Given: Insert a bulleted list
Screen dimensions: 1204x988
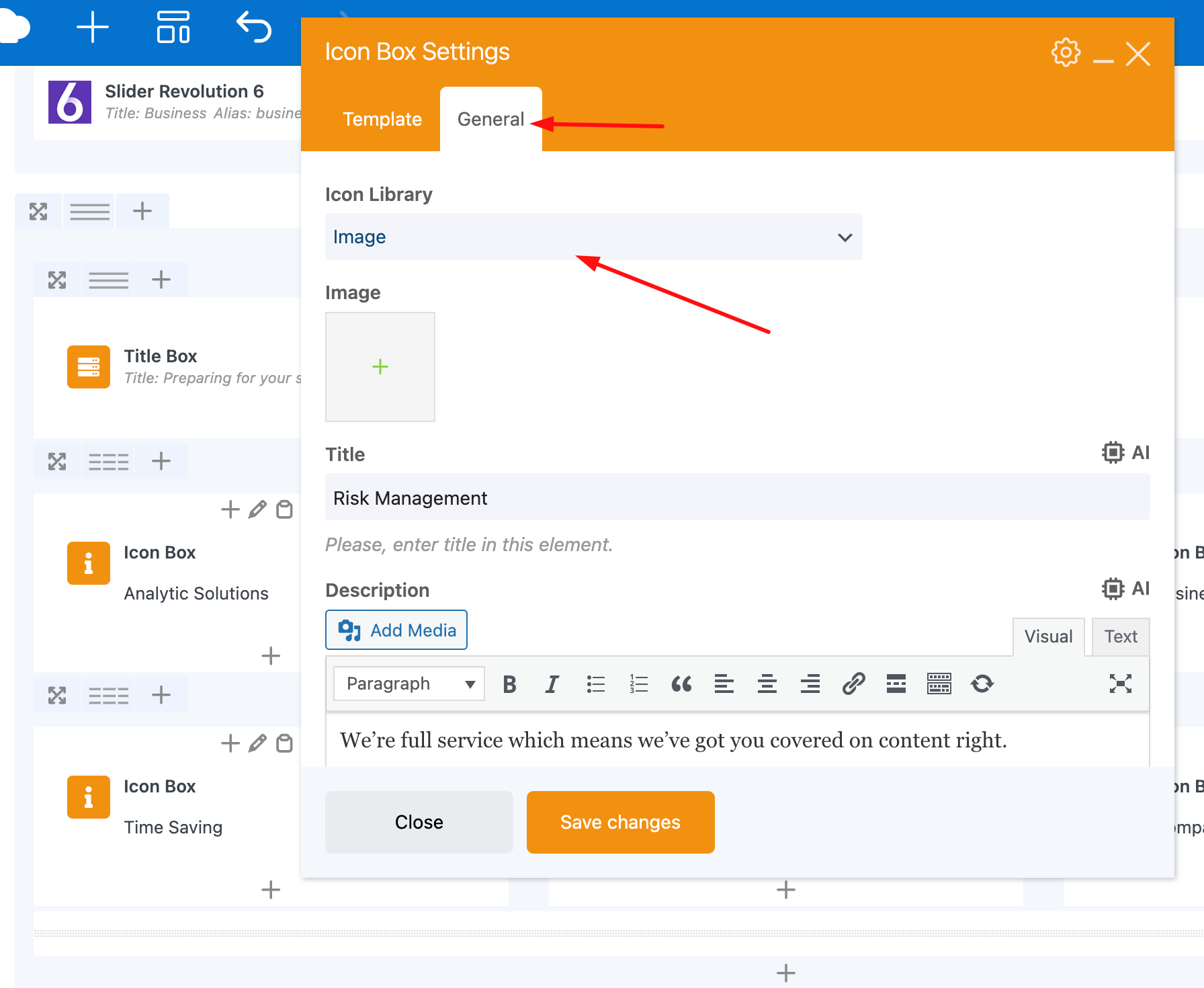Looking at the screenshot, I should coord(595,684).
